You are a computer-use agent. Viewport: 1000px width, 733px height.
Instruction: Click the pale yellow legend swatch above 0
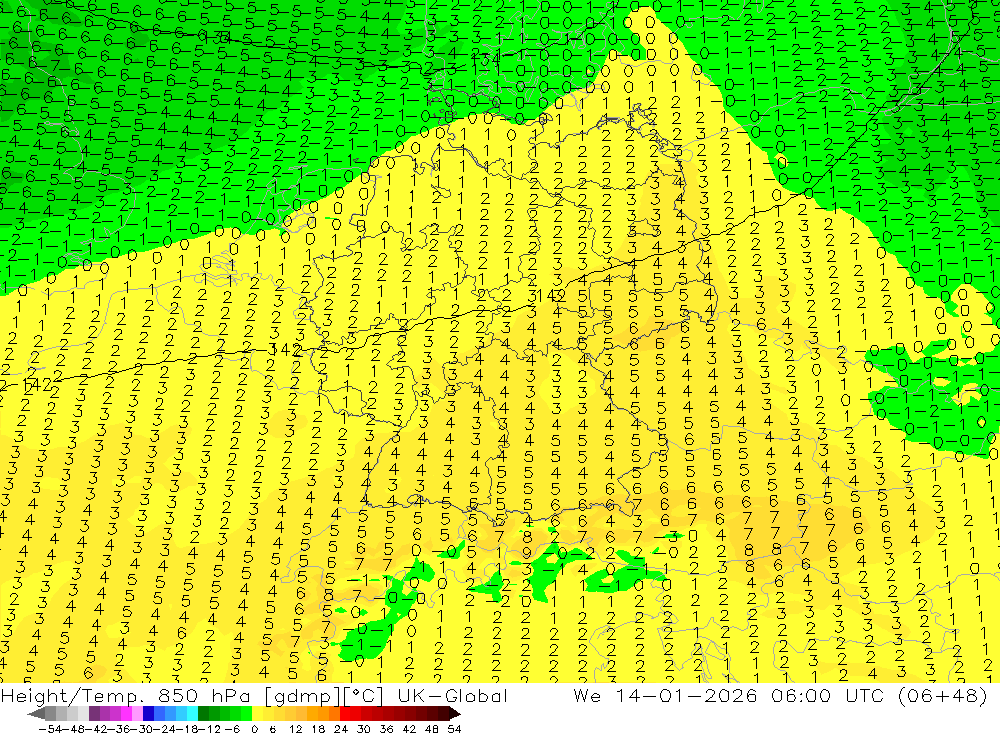[257, 713]
